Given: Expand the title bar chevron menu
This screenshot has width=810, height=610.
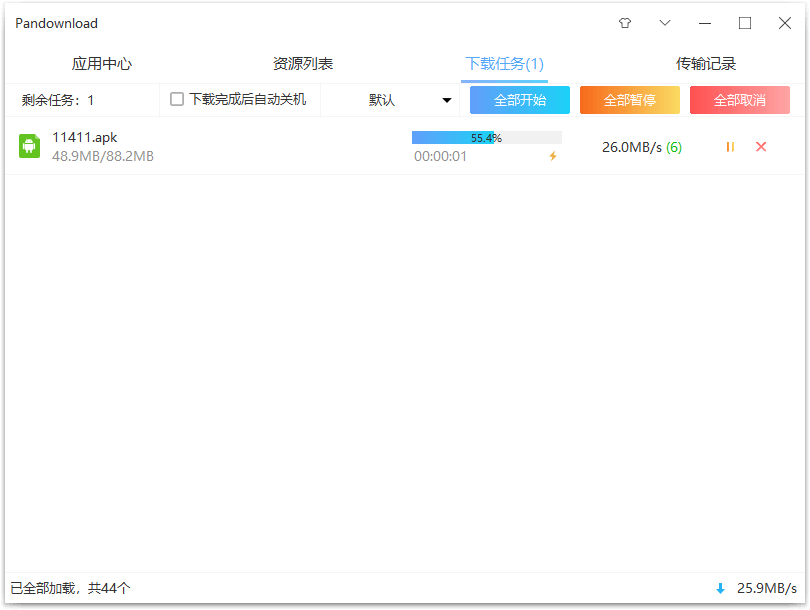Looking at the screenshot, I should [x=664, y=23].
